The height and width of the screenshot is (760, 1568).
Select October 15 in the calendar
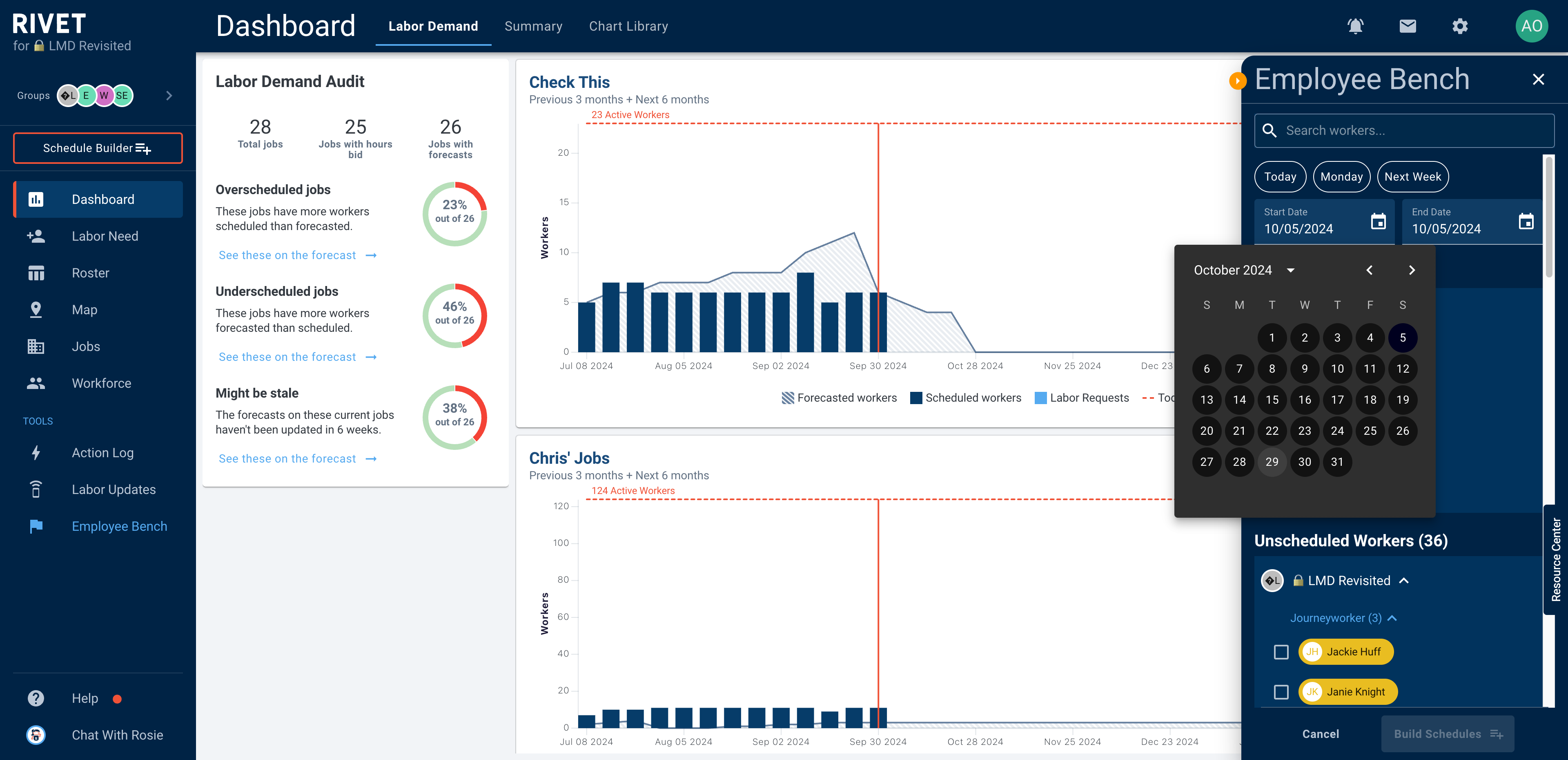click(x=1272, y=400)
